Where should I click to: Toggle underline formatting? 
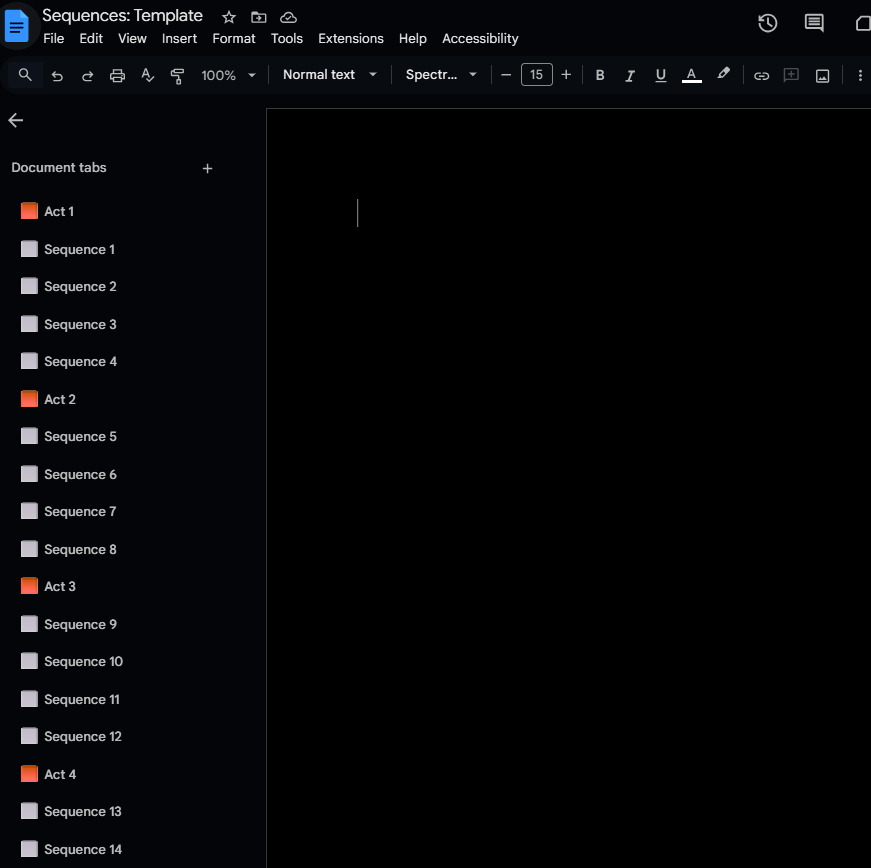(x=660, y=75)
